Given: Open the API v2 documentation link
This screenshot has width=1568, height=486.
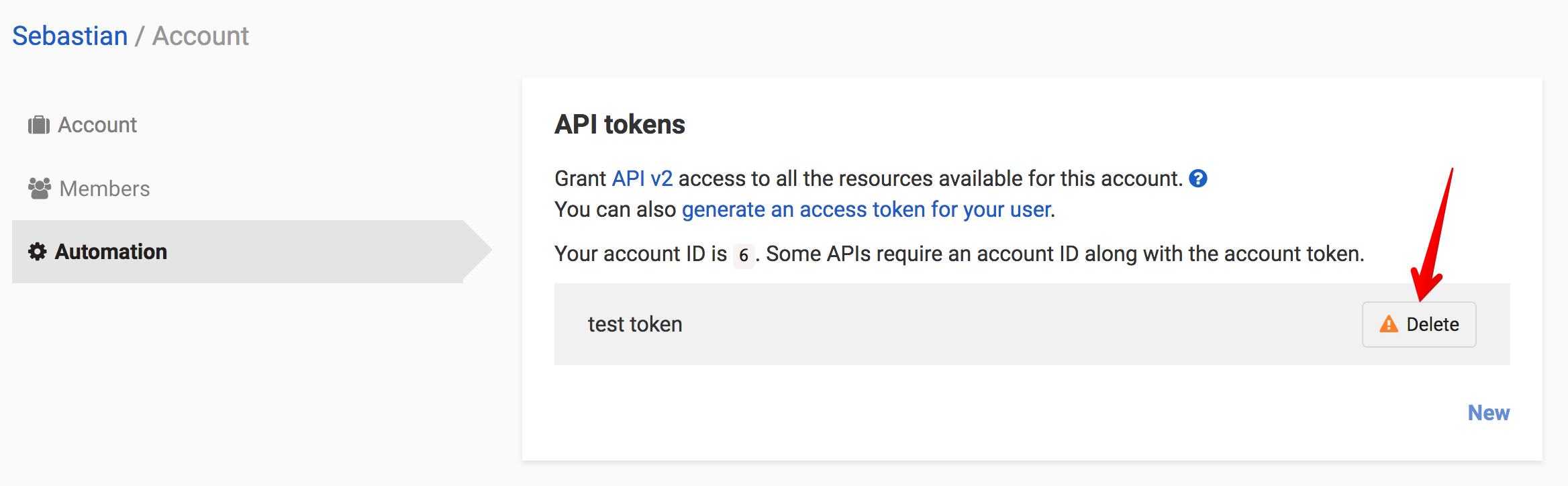Looking at the screenshot, I should click(642, 179).
